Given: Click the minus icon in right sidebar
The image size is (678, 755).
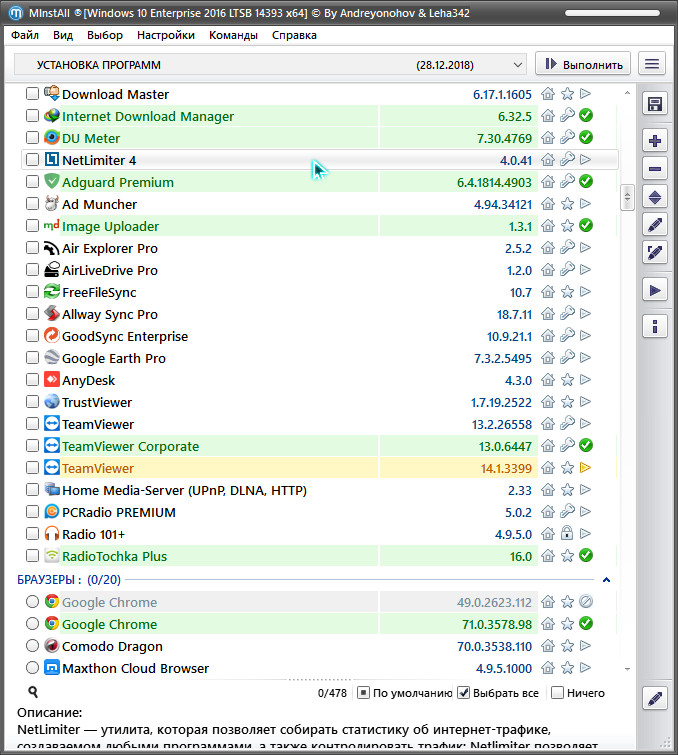Looking at the screenshot, I should click(x=655, y=169).
